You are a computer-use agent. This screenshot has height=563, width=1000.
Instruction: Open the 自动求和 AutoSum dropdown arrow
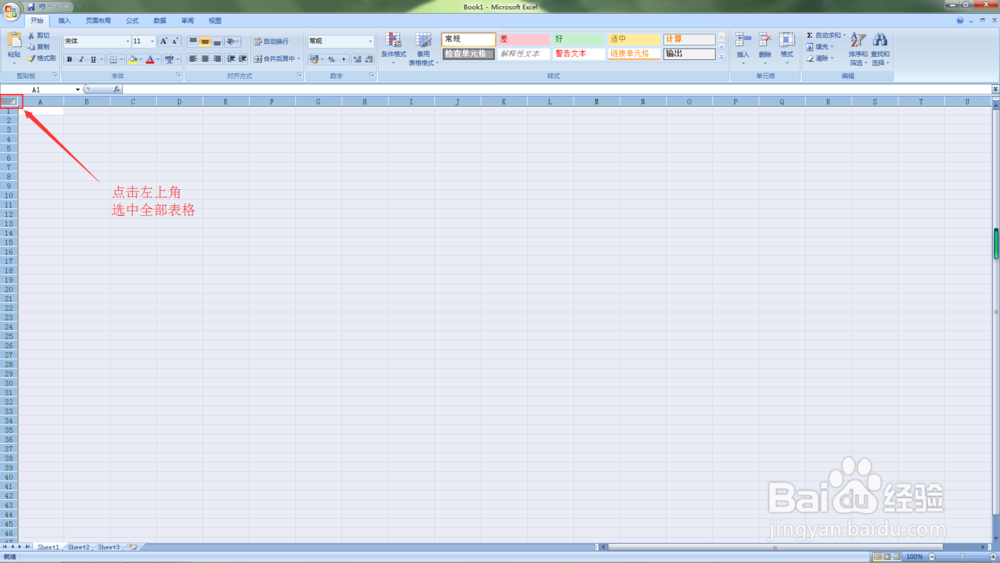[x=844, y=36]
